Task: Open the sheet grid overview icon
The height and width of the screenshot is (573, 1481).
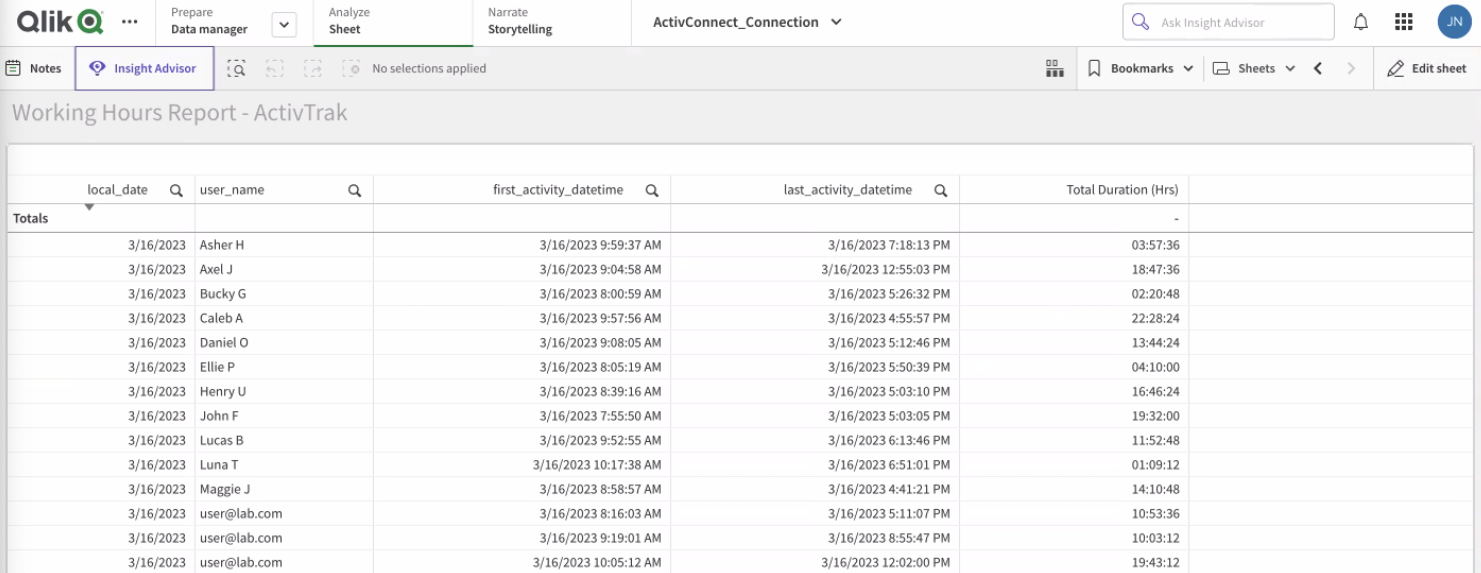Action: pyautogui.click(x=1054, y=68)
